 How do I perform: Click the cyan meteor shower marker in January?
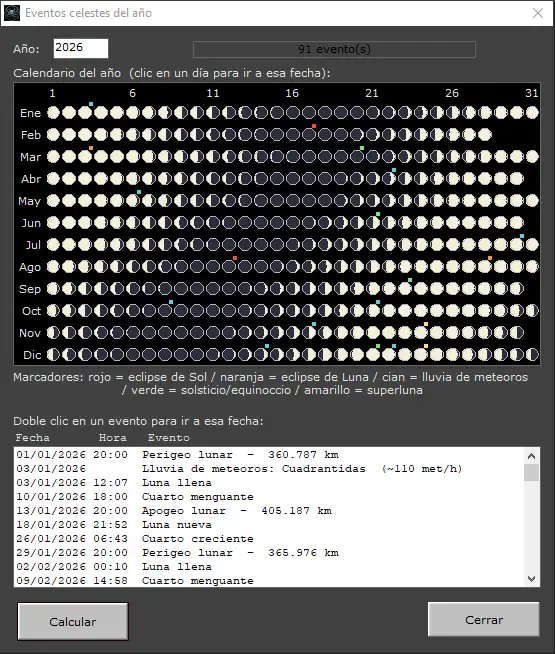pyautogui.click(x=91, y=104)
